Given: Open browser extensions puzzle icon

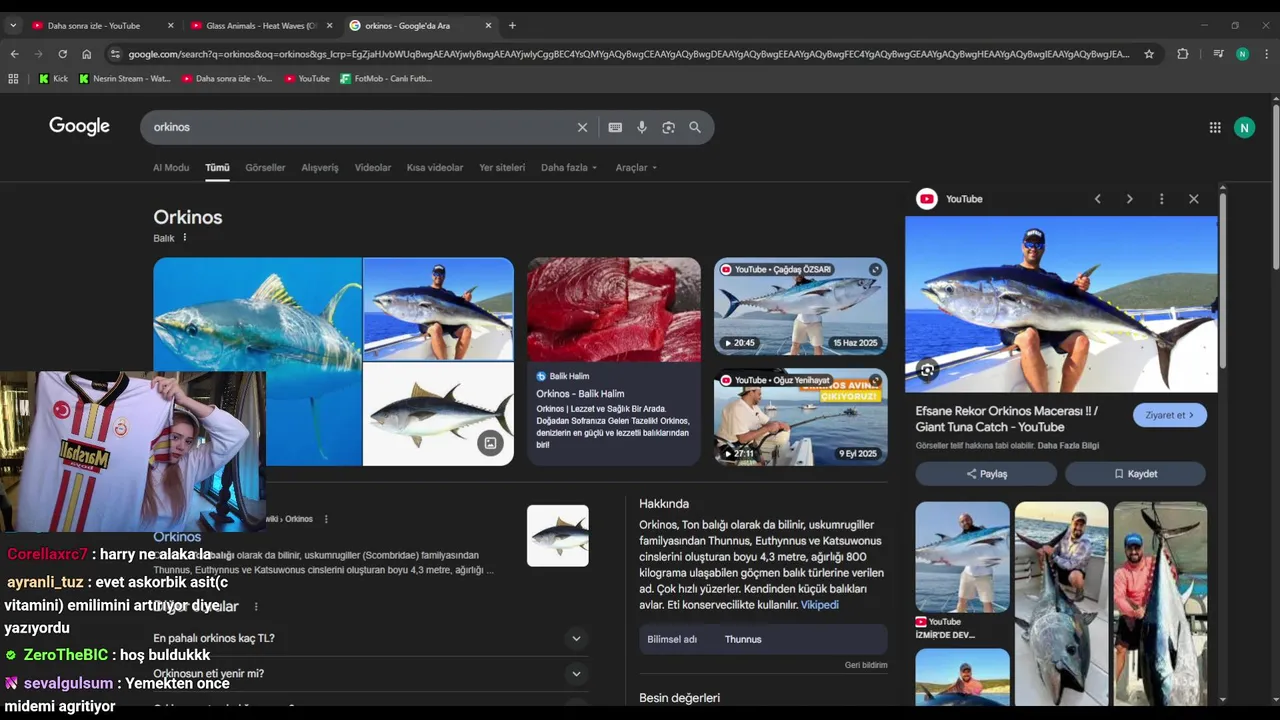Looking at the screenshot, I should point(1183,54).
